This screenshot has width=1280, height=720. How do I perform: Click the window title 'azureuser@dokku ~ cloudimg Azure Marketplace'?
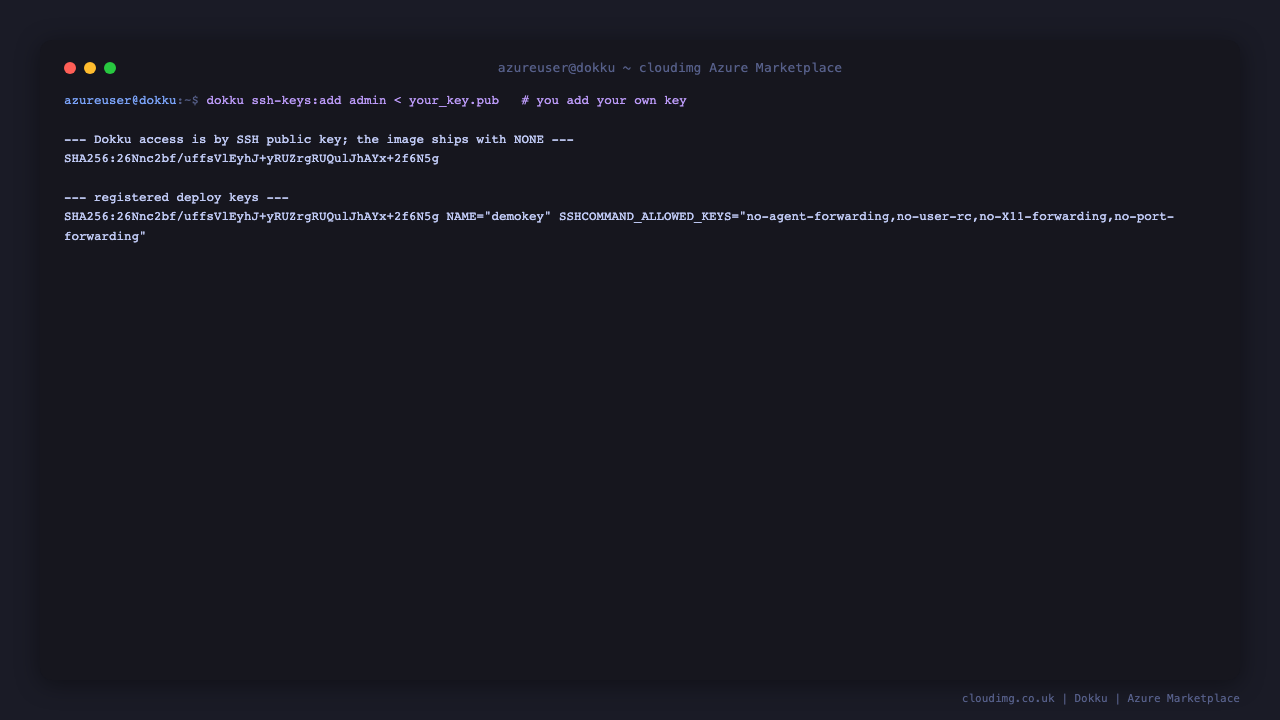[x=670, y=68]
